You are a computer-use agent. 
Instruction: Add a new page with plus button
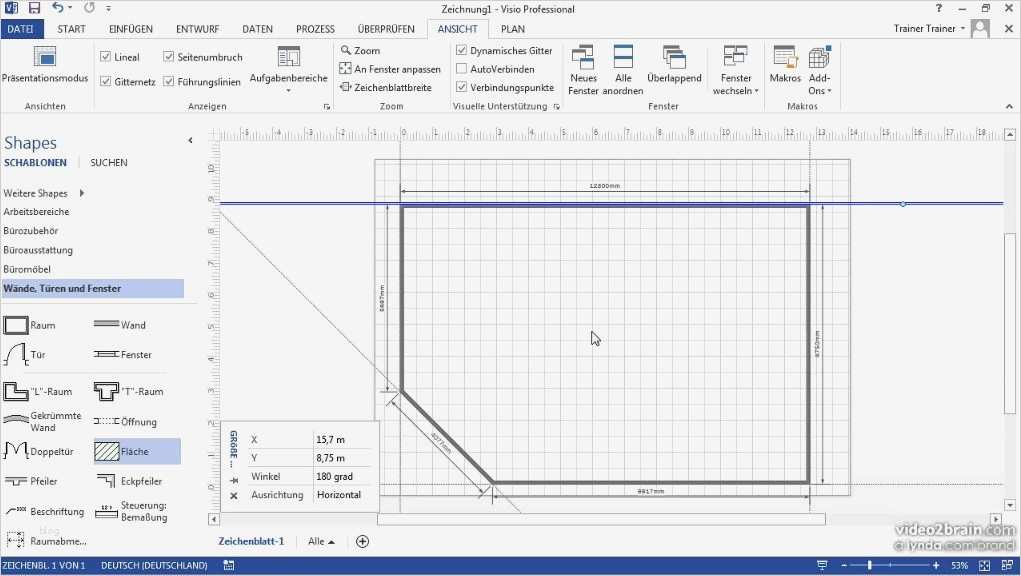(363, 541)
